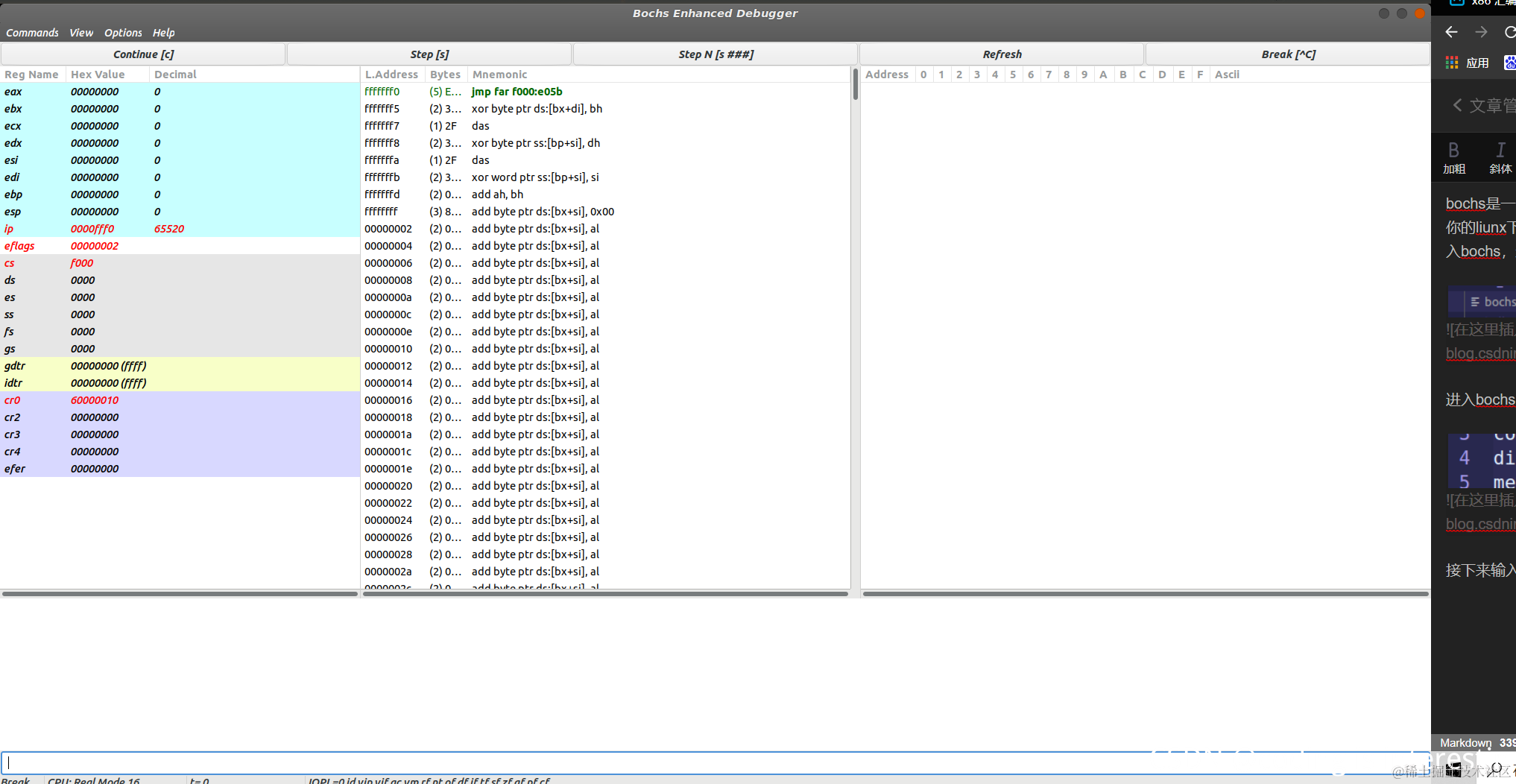Click the Hex Value column header
This screenshot has width=1516, height=784.
pyautogui.click(x=107, y=75)
